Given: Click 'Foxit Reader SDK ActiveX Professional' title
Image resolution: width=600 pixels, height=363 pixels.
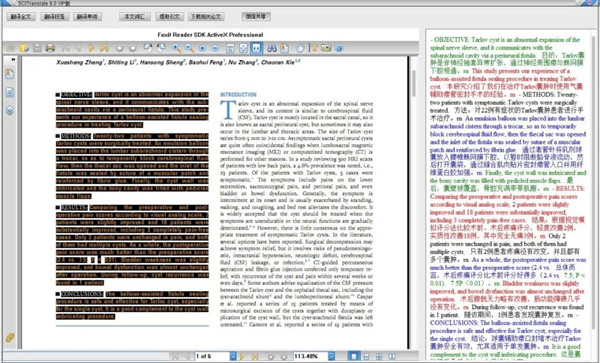Looking at the screenshot, I should (x=210, y=34).
